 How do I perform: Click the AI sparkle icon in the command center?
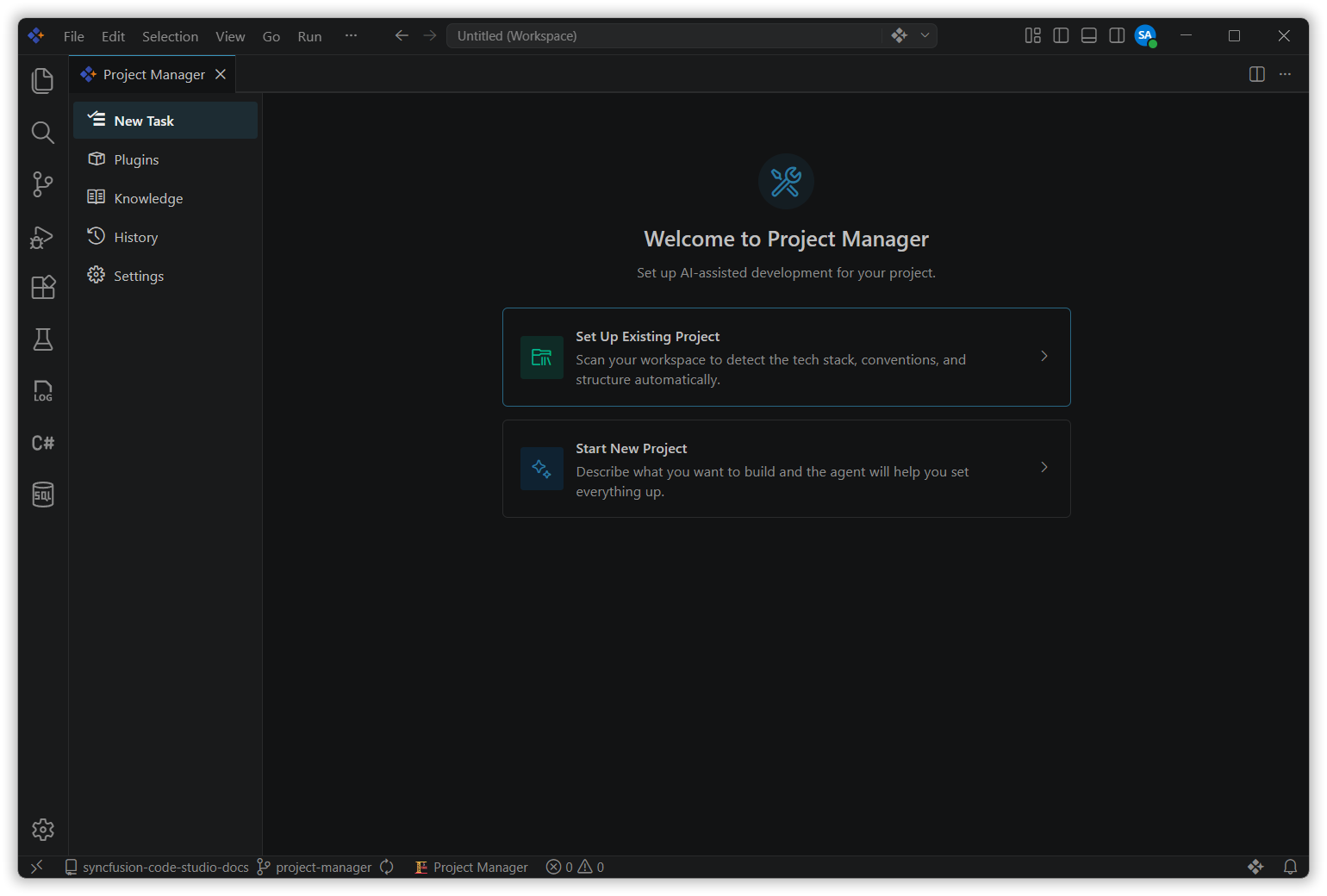900,35
